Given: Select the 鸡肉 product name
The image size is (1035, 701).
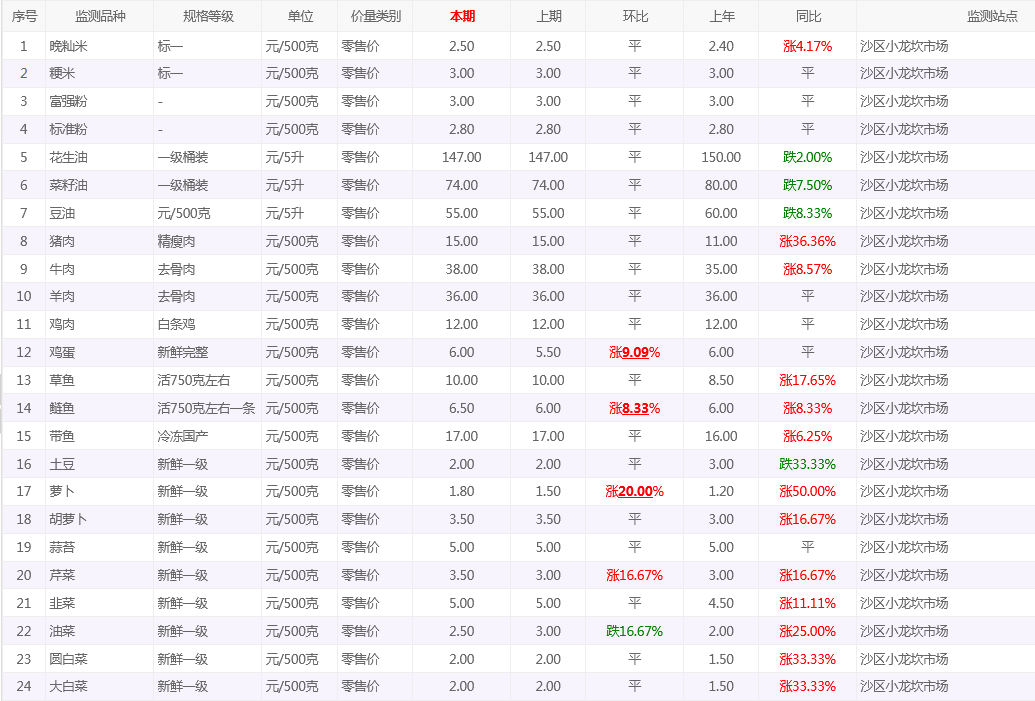Looking at the screenshot, I should [x=62, y=325].
